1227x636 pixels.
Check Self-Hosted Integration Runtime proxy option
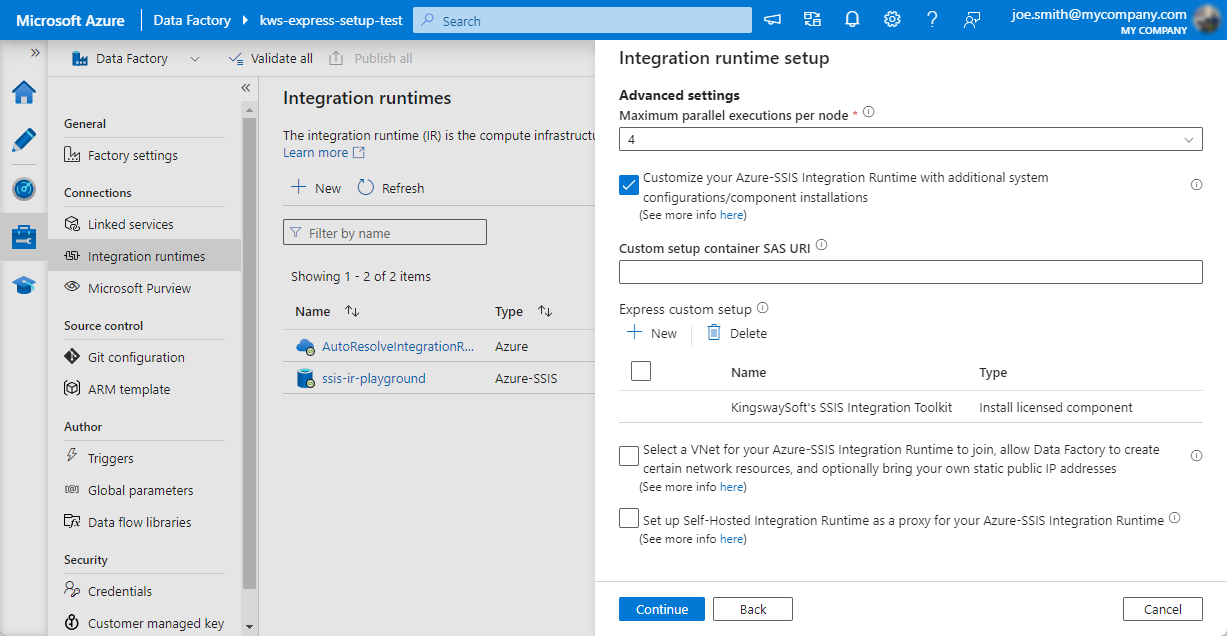click(629, 518)
